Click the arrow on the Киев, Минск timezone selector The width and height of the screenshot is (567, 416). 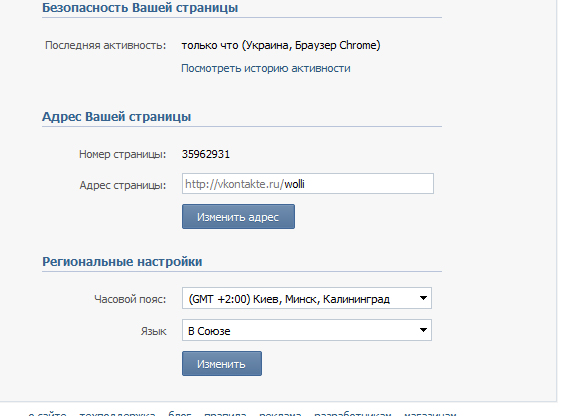click(x=423, y=298)
